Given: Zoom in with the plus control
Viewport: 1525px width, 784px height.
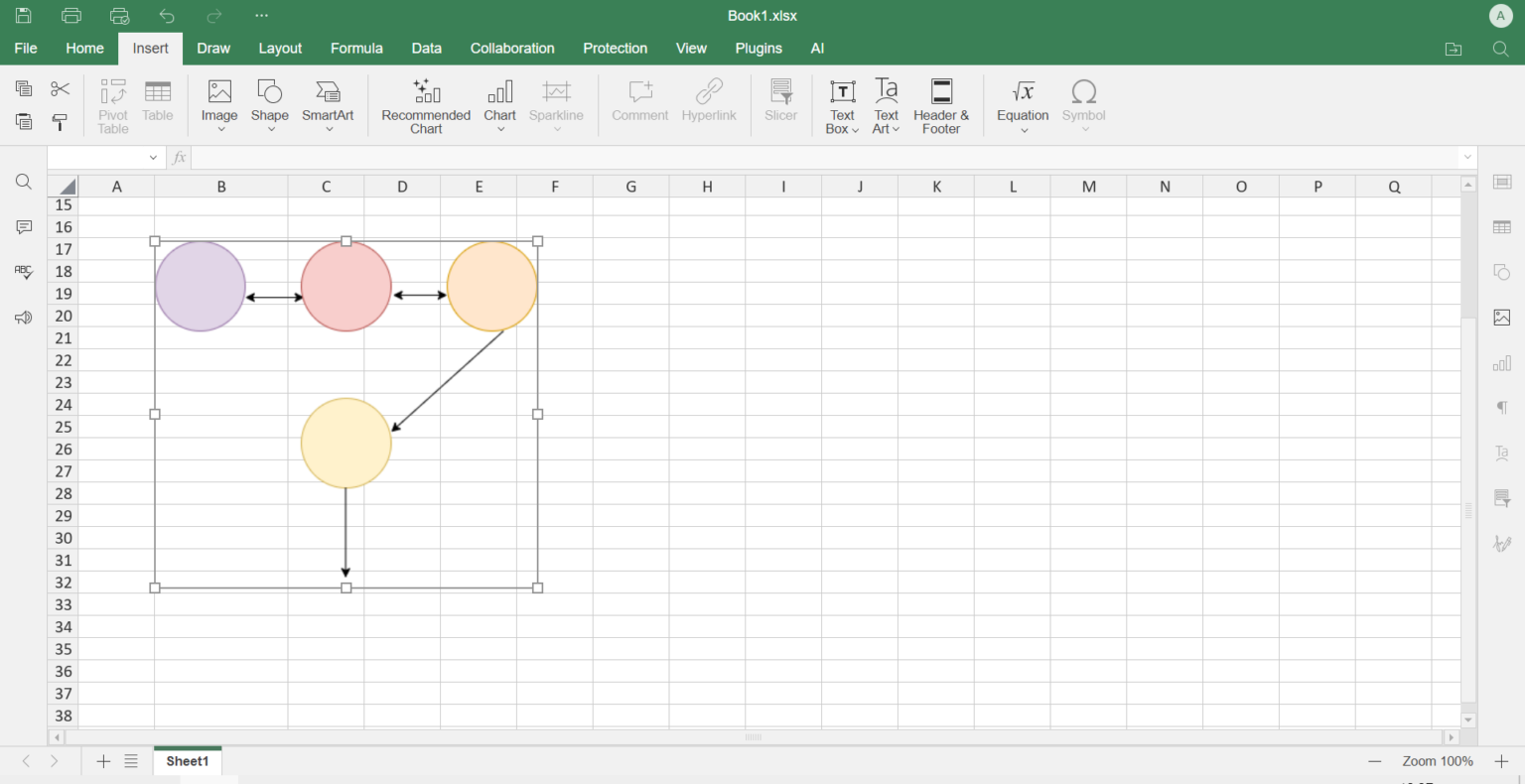Looking at the screenshot, I should 1501,761.
